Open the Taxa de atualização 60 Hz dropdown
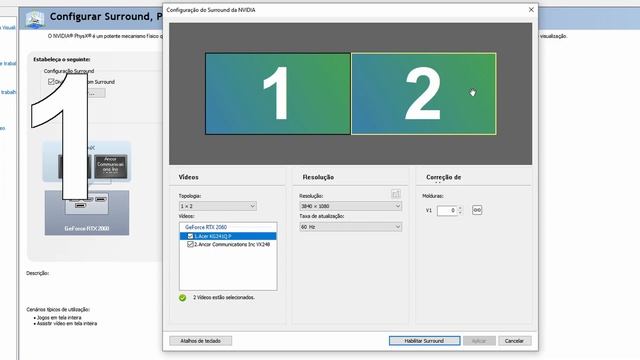Viewport: 640px width, 360px height. click(351, 227)
